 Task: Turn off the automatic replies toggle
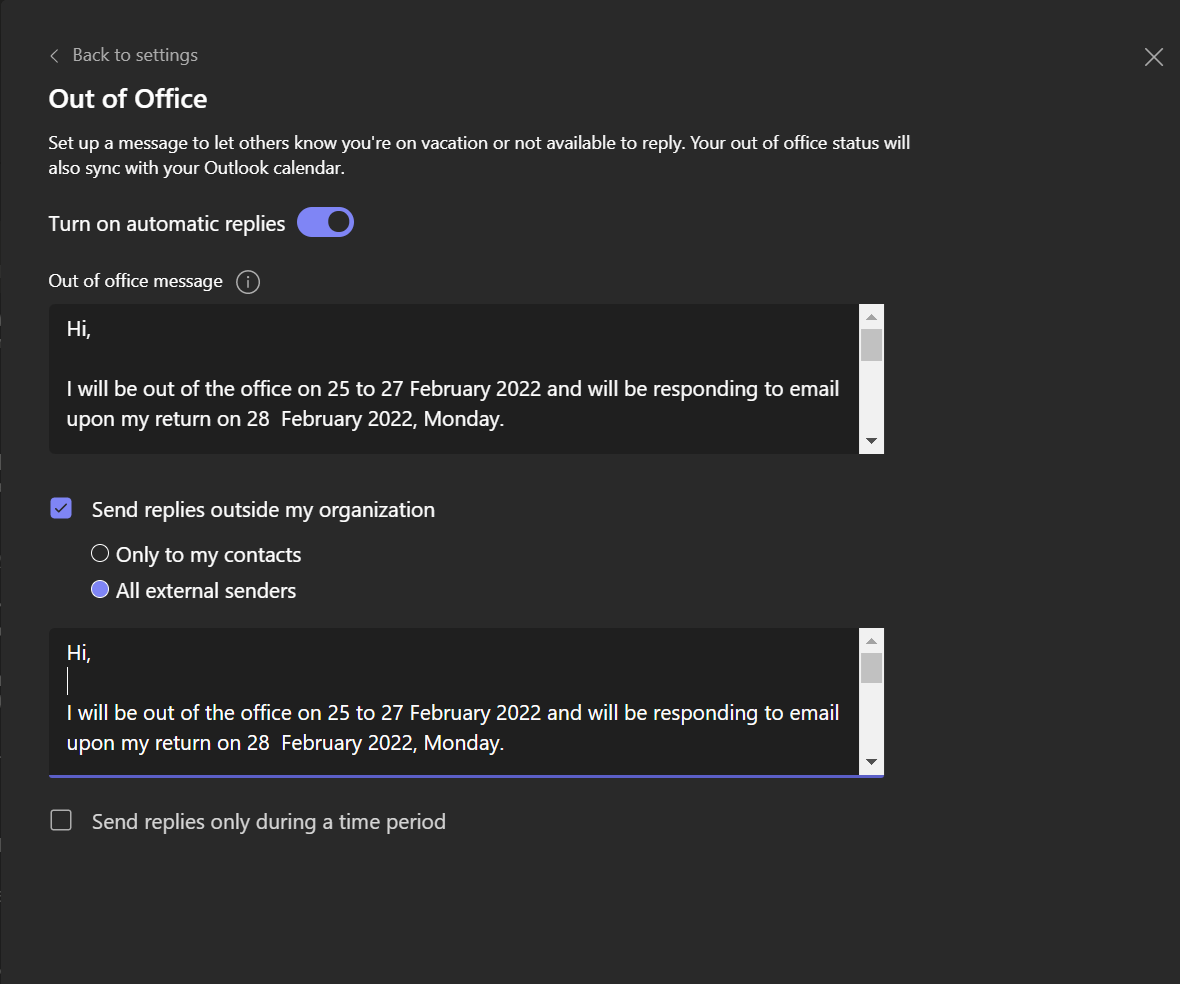[x=325, y=222]
